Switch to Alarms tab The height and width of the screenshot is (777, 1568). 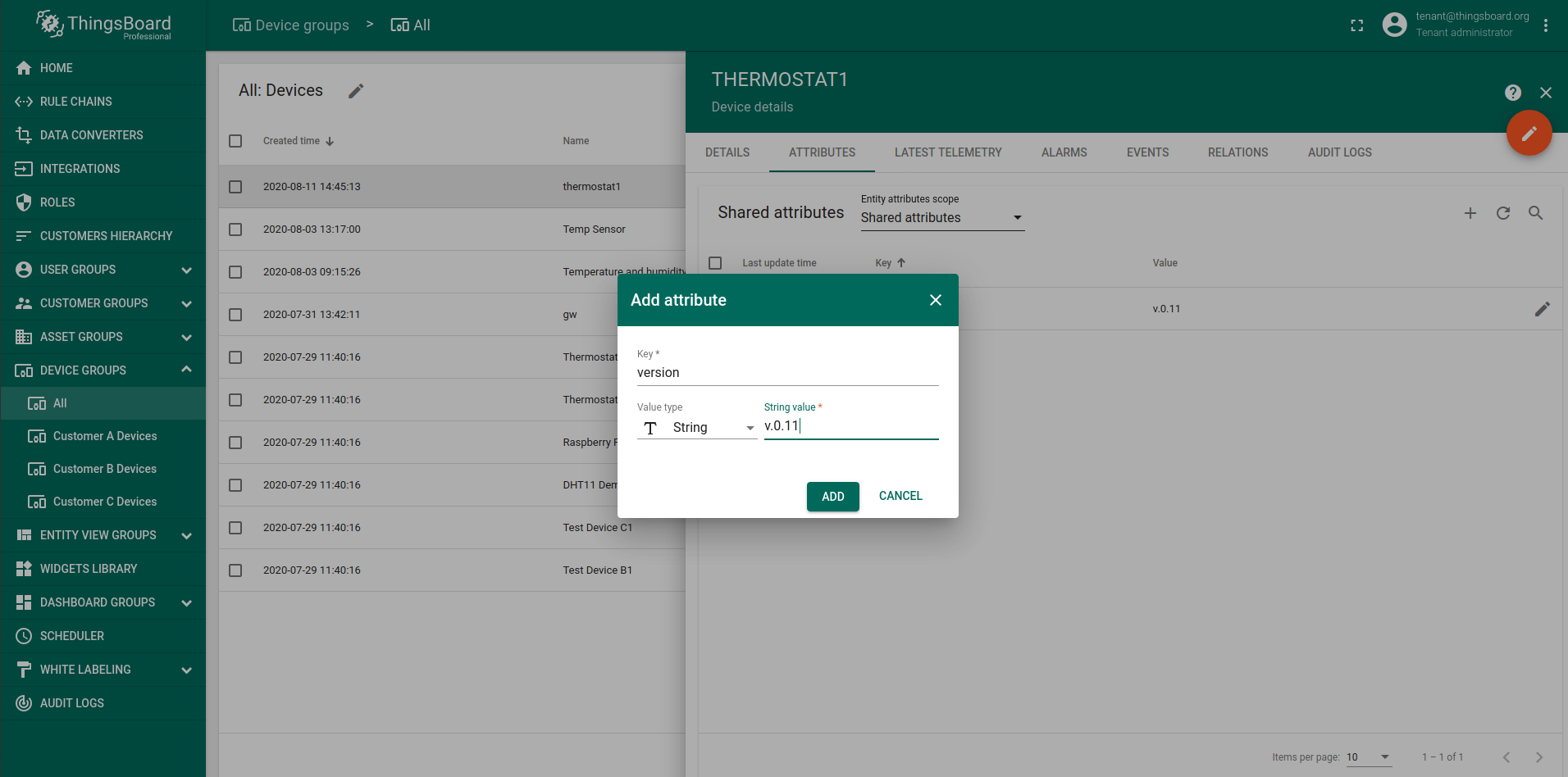(1064, 152)
